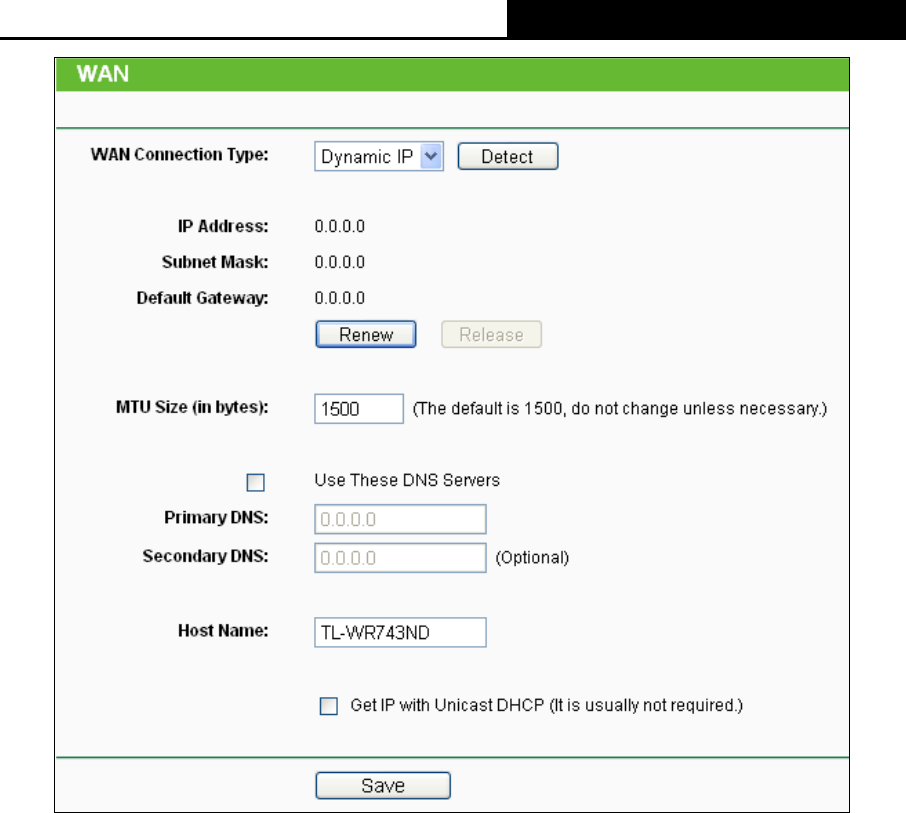906x813 pixels.
Task: Click the Subnet Mask label
Action: pyautogui.click(x=215, y=262)
